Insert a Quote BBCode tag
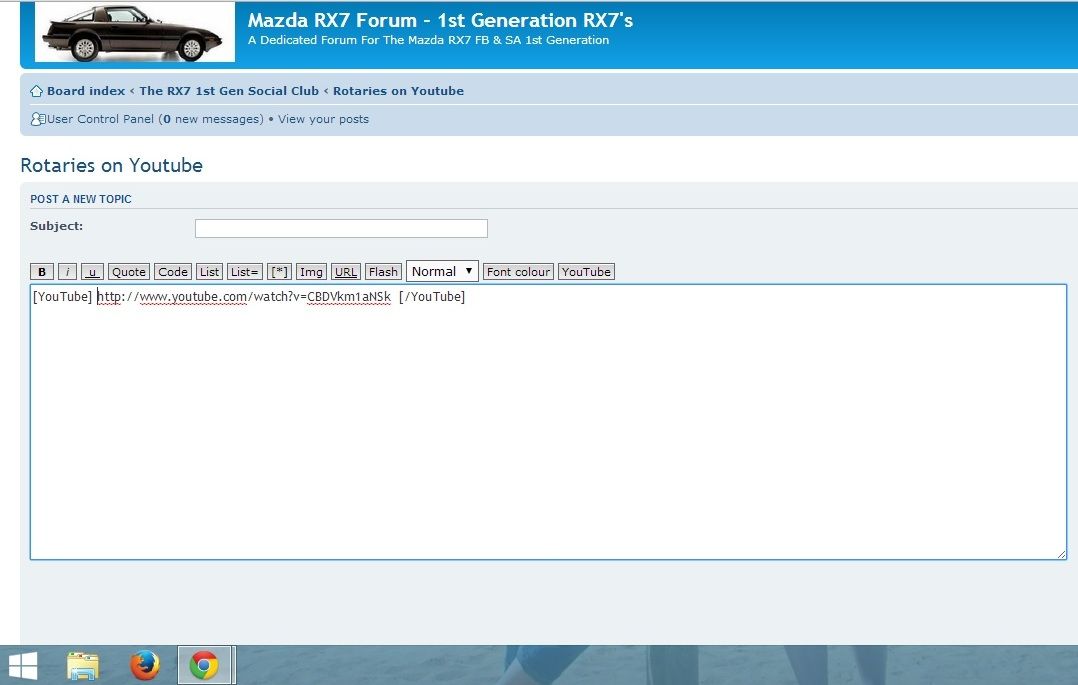Viewport: 1078px width, 685px height. [129, 272]
